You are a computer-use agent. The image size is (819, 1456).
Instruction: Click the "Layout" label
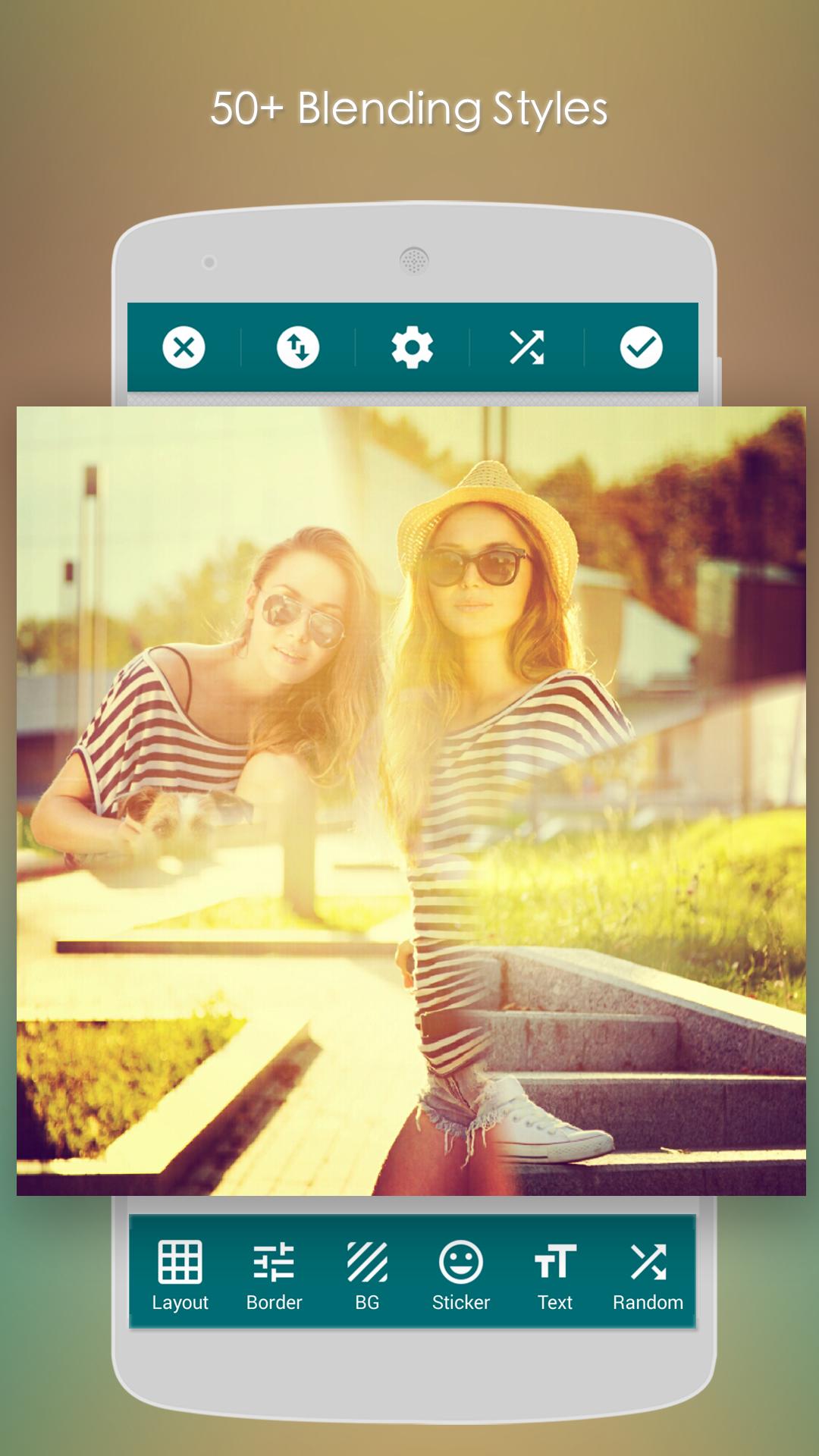pos(180,1303)
